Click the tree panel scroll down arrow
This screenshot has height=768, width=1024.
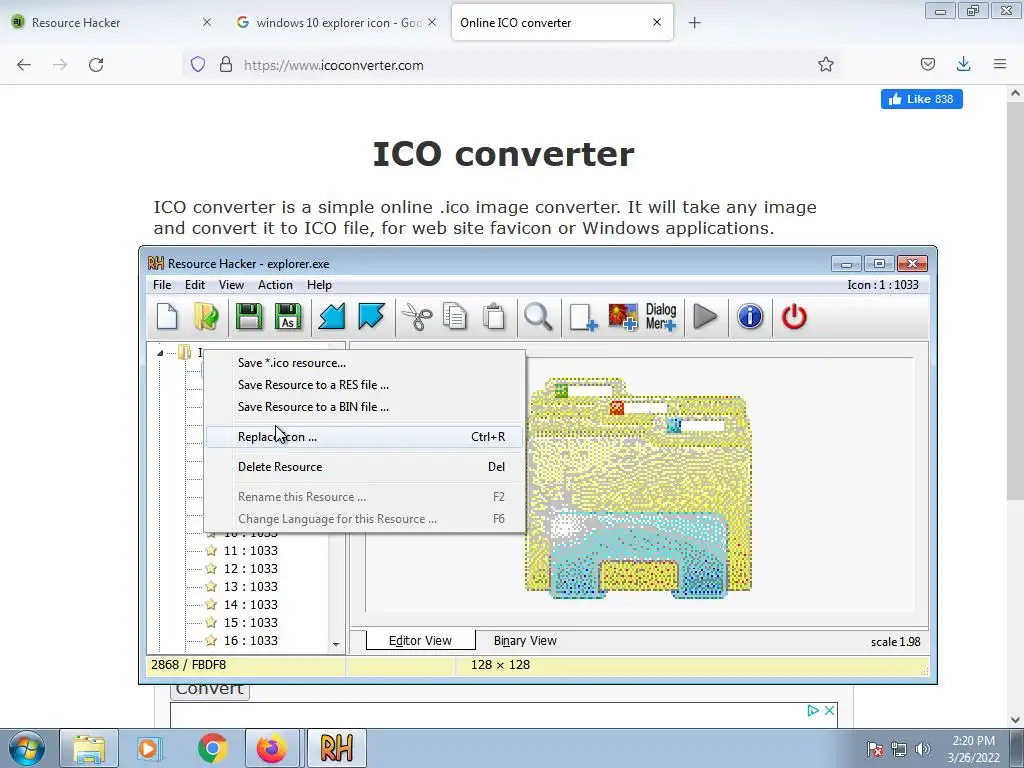click(336, 644)
